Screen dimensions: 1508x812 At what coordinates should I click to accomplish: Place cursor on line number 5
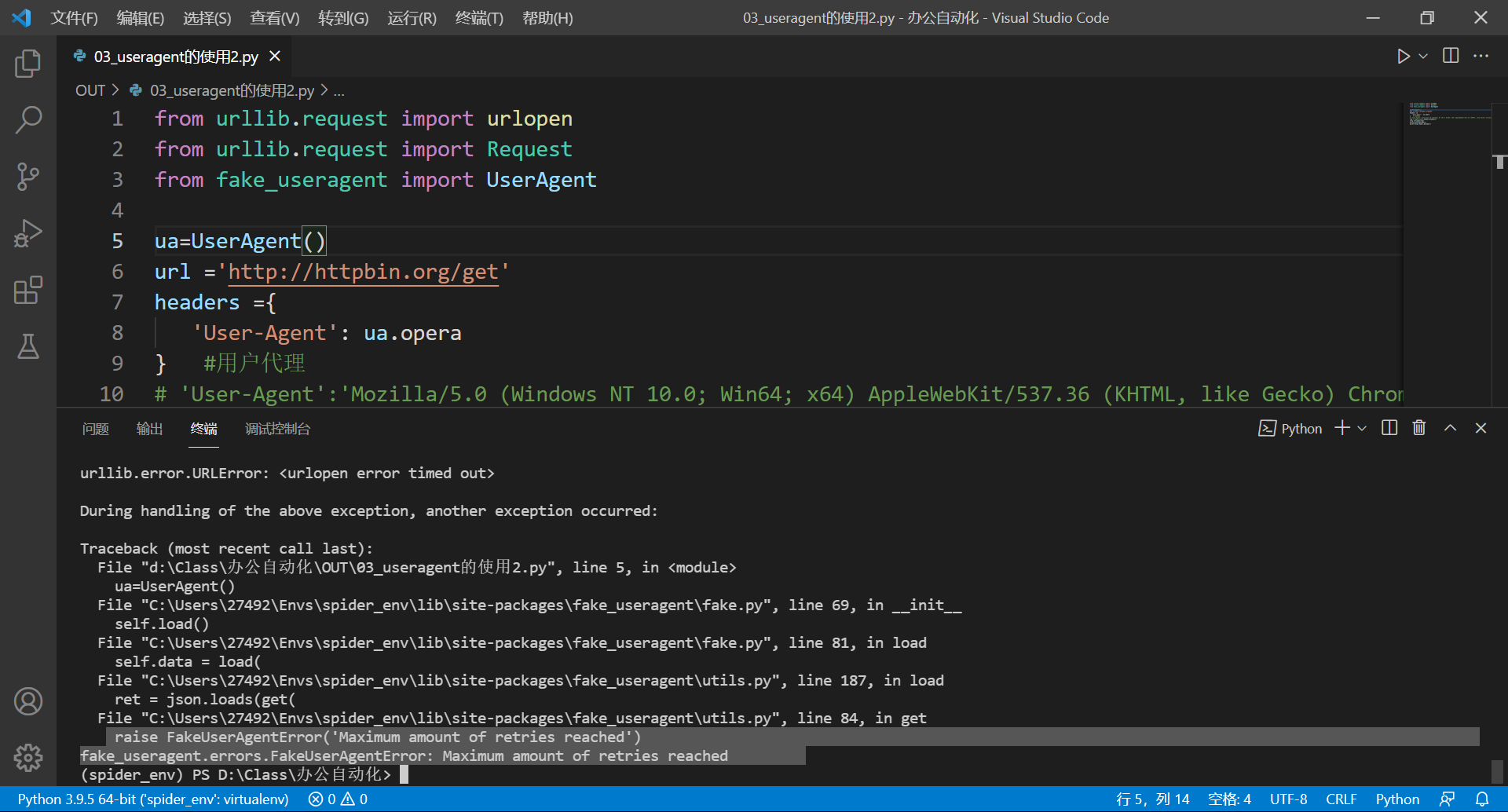click(117, 241)
